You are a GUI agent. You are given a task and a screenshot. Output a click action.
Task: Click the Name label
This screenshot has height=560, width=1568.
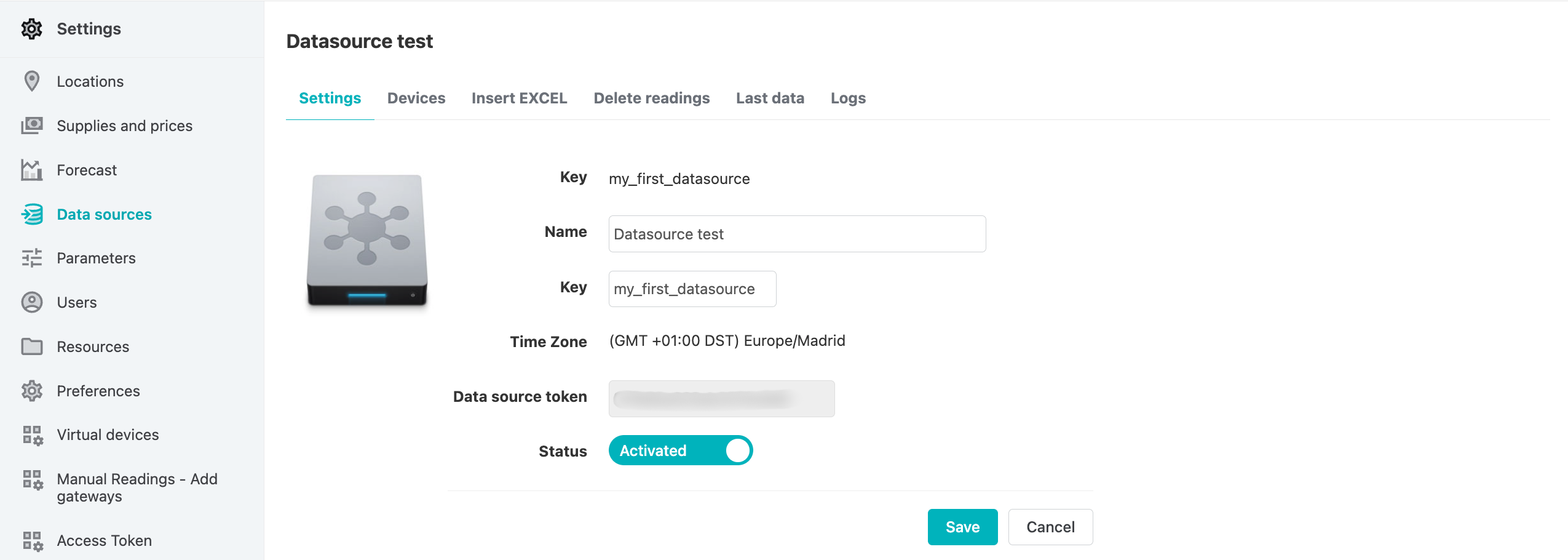click(x=565, y=231)
